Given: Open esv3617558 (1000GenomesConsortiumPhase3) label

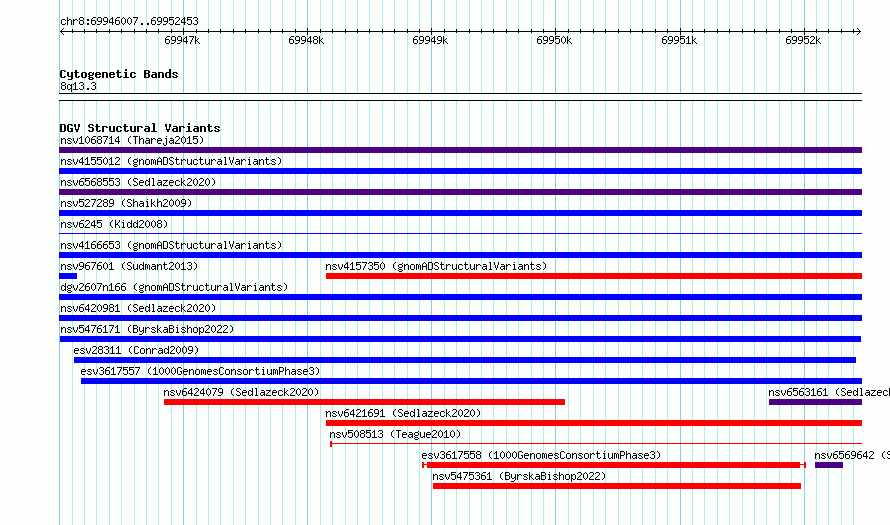Looking at the screenshot, I should pos(541,455).
